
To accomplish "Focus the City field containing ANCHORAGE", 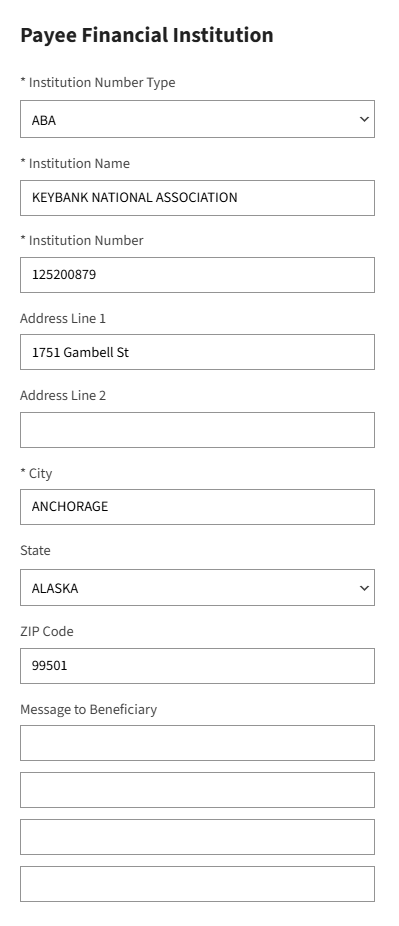I will 197,507.
